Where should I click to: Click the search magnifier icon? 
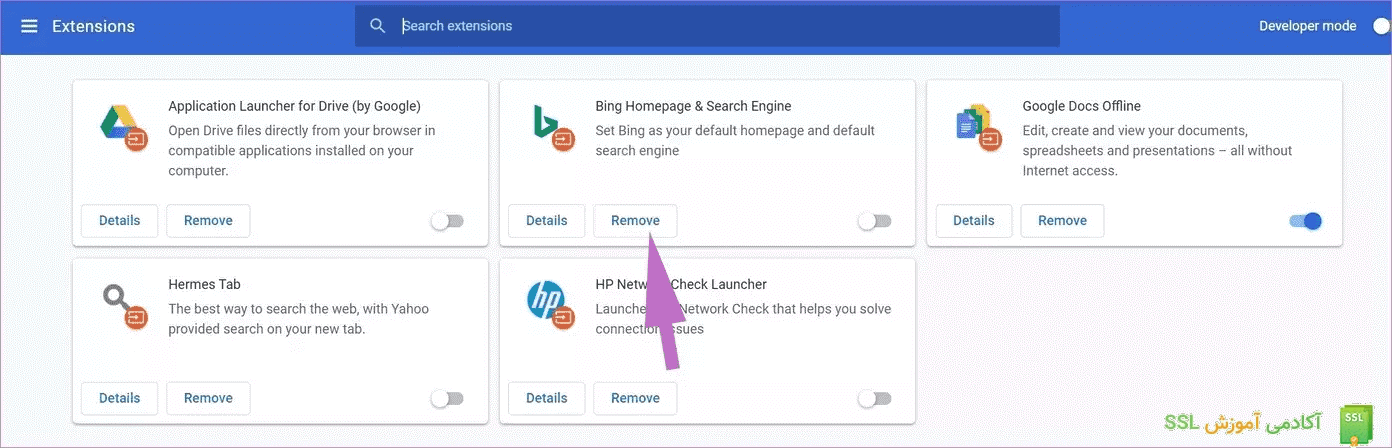point(377,26)
